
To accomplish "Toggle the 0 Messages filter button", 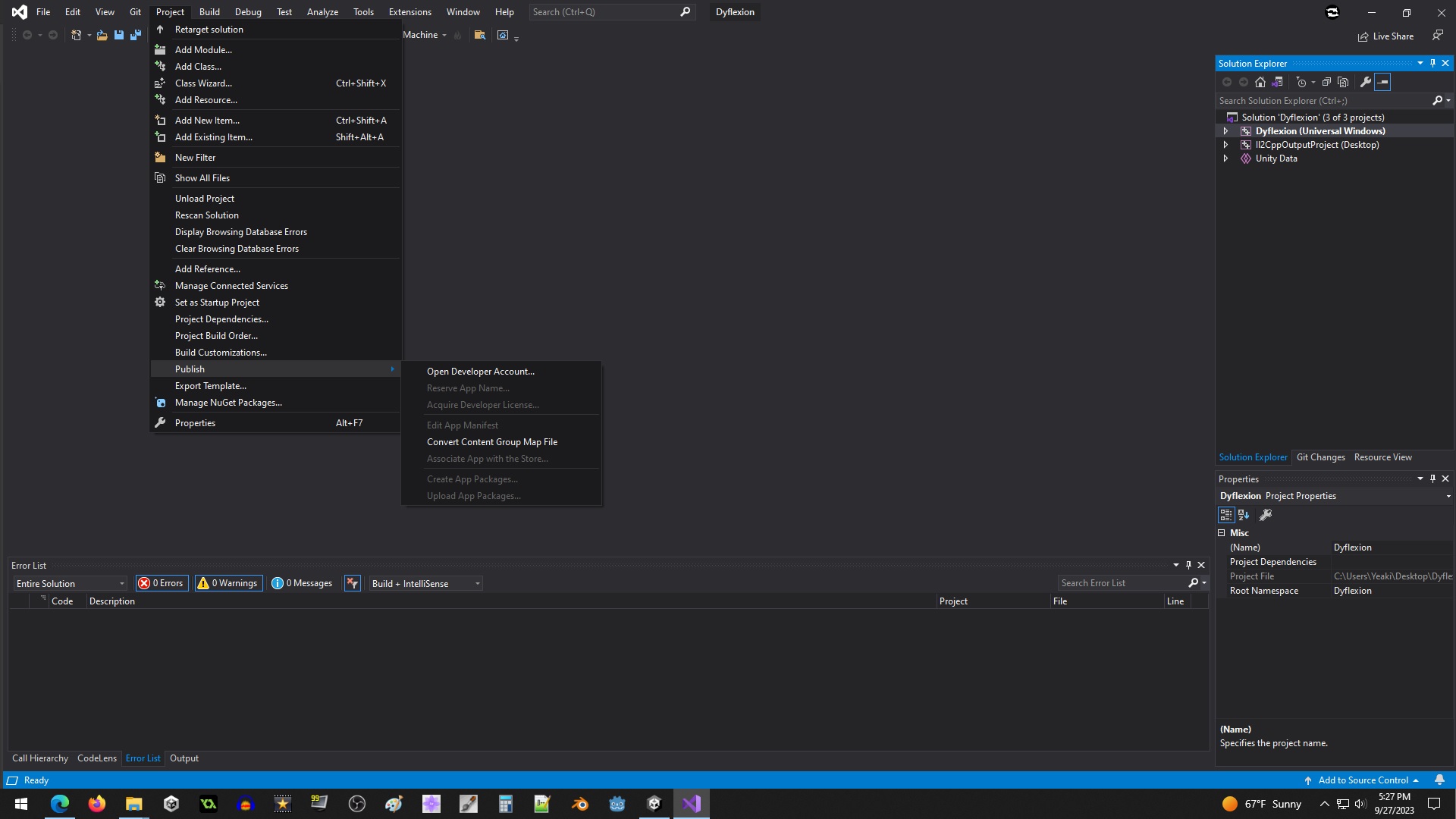I will (x=303, y=583).
